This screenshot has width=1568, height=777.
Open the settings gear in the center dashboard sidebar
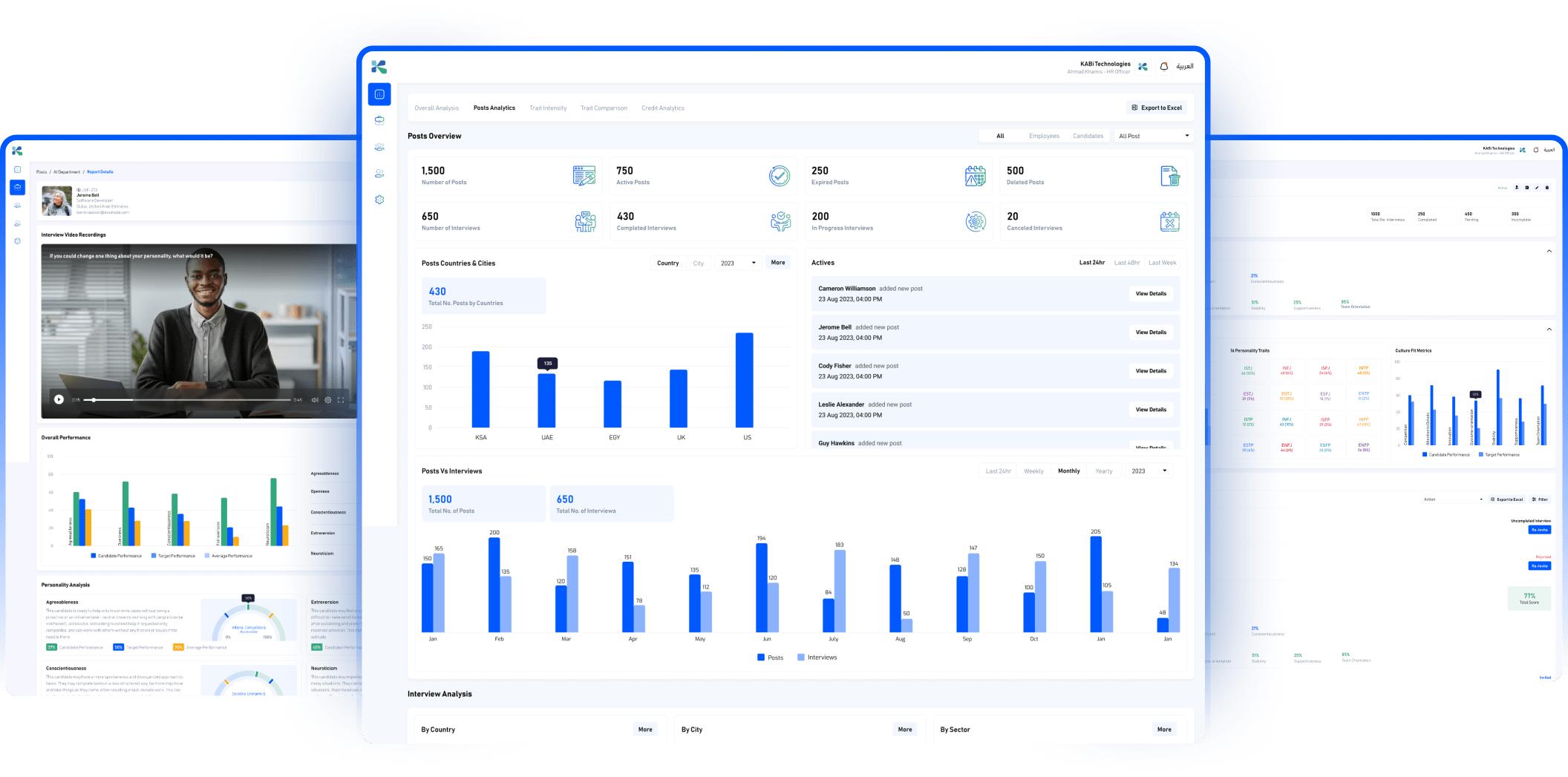(379, 200)
